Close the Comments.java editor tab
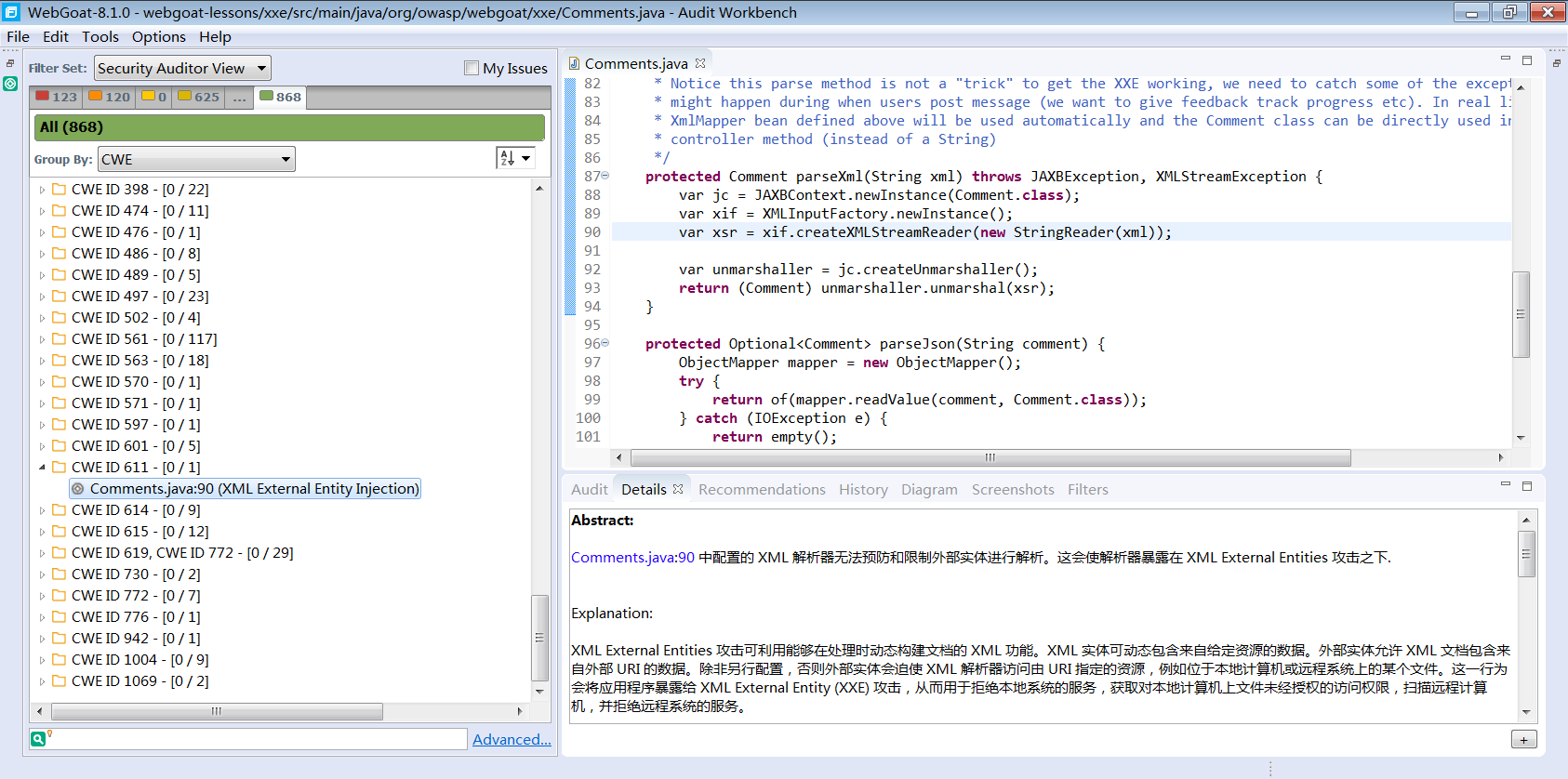 point(700,63)
